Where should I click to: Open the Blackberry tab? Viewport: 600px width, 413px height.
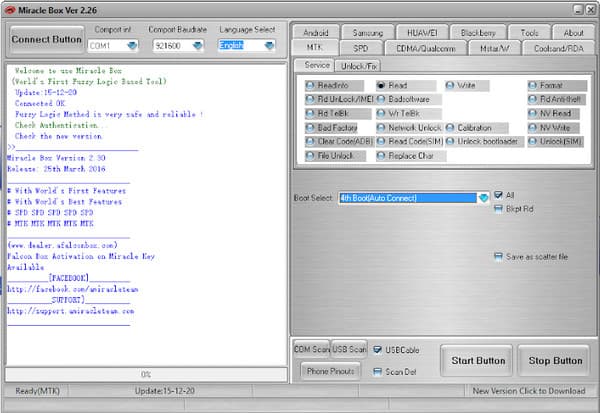(x=478, y=33)
